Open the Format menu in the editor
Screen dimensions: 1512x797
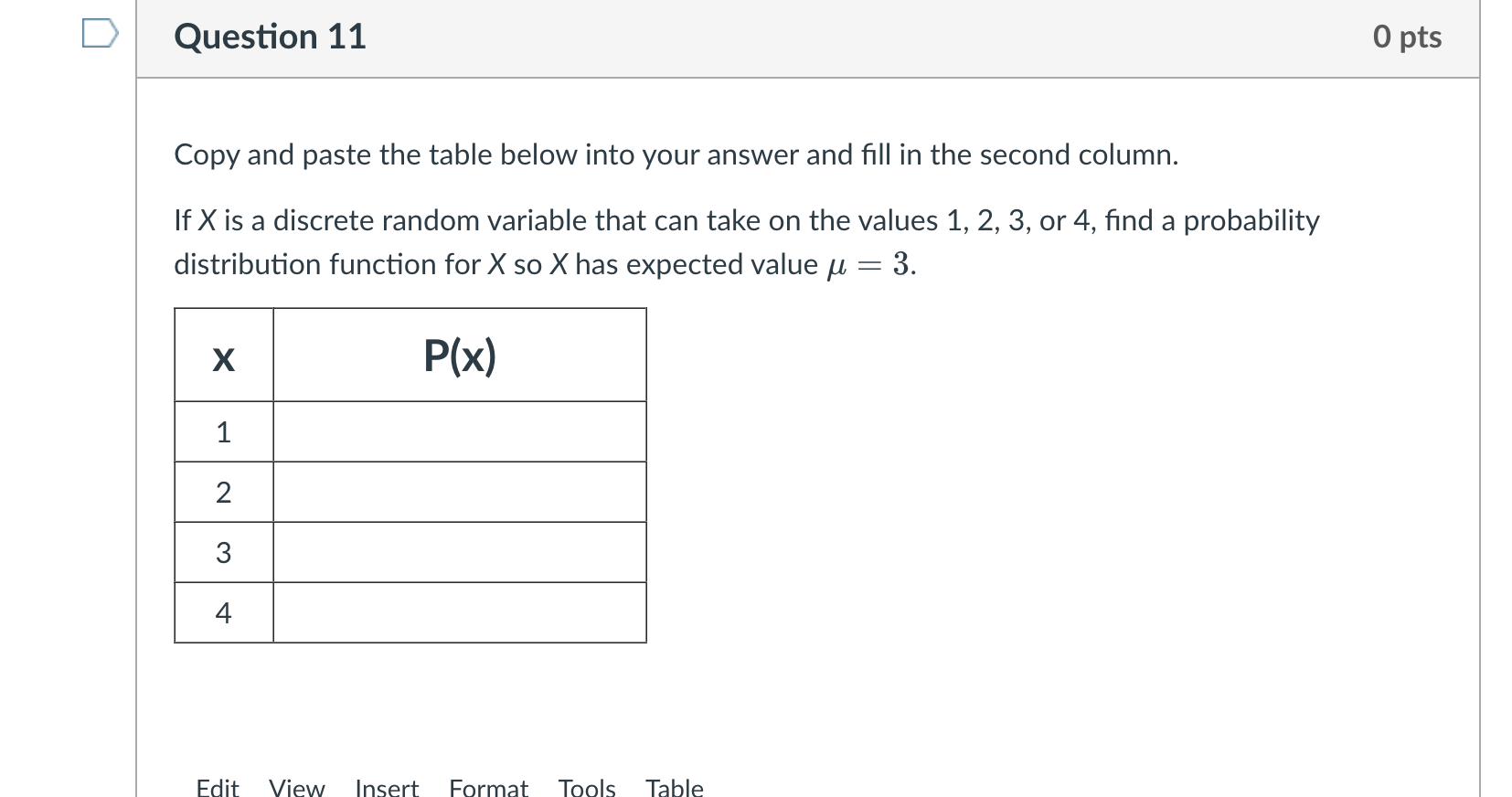tap(488, 786)
